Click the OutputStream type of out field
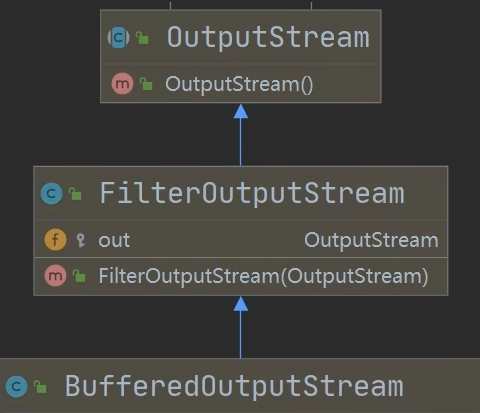The image size is (480, 413). 371,240
